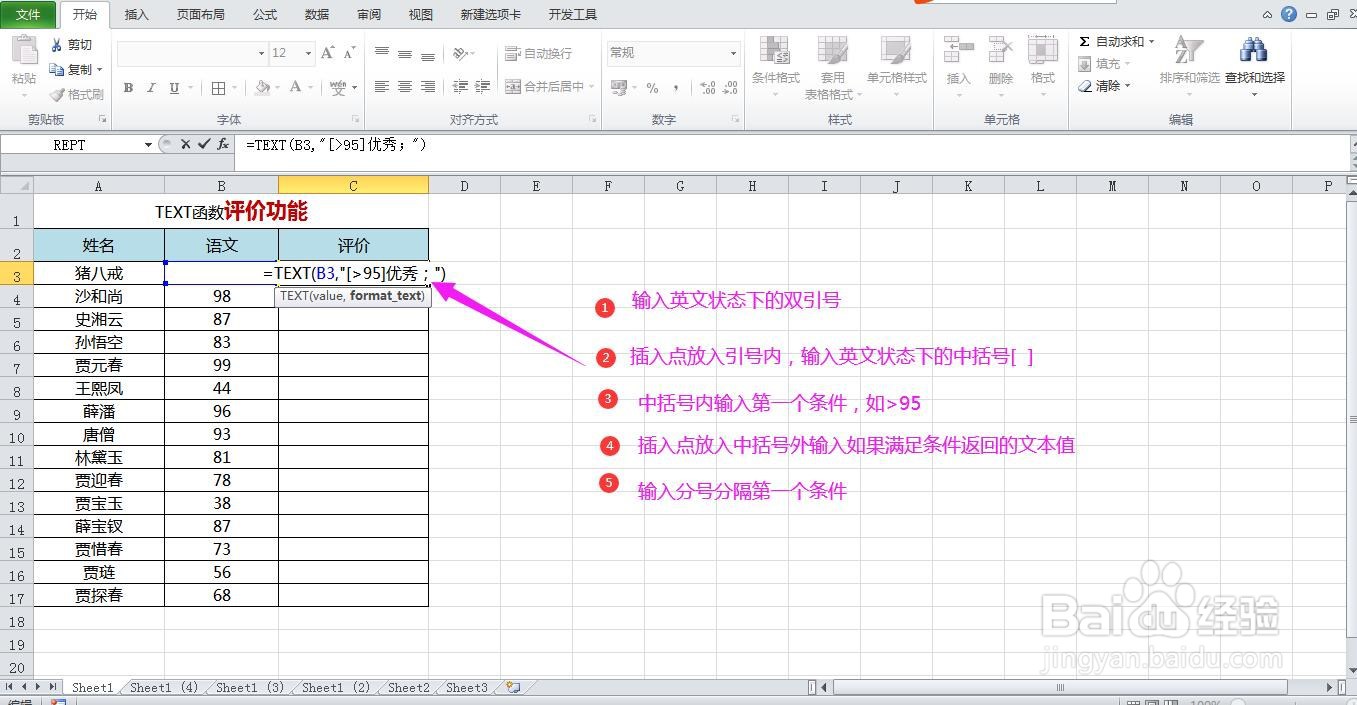The width and height of the screenshot is (1357, 705).
Task: Pick the fill color bucket
Action: (x=262, y=88)
